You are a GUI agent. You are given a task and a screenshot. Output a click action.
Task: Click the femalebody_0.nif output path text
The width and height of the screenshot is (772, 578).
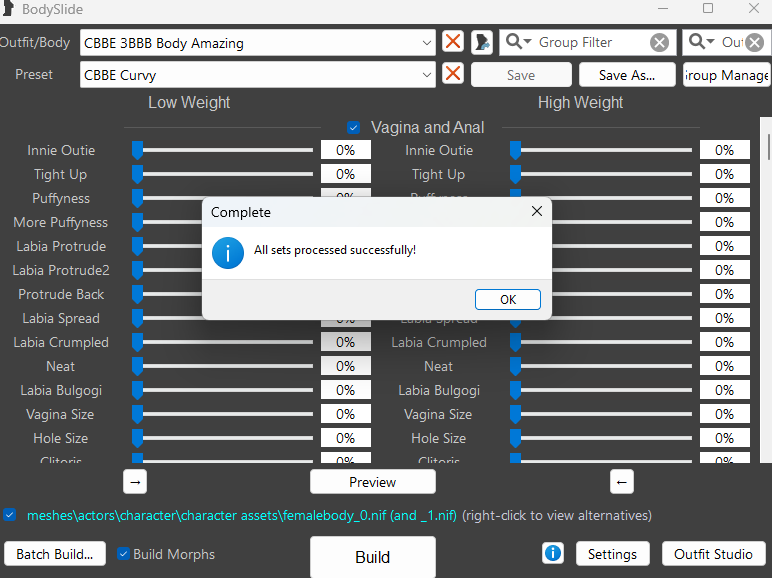point(242,515)
